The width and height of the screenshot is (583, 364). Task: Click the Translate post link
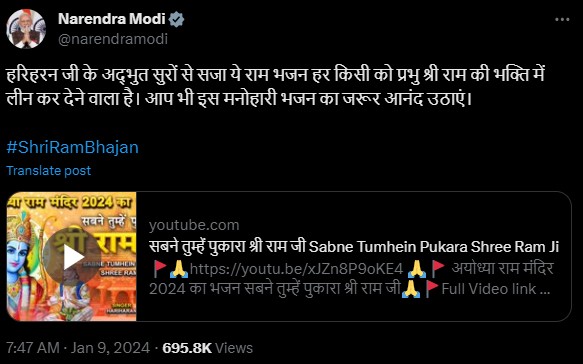[x=48, y=171]
